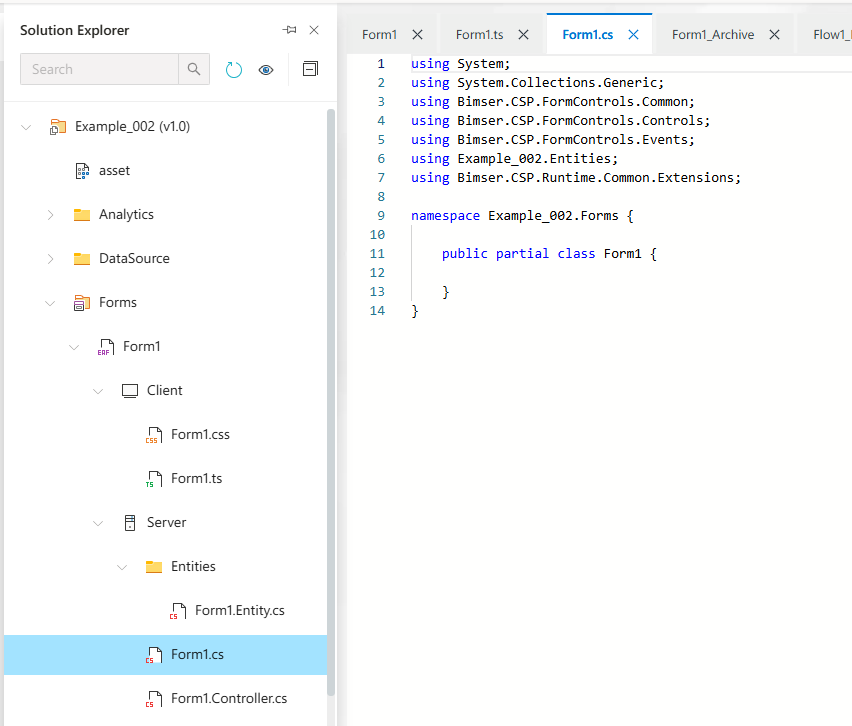852x726 pixels.
Task: Close the Form1_Archive editor tab
Action: [775, 35]
